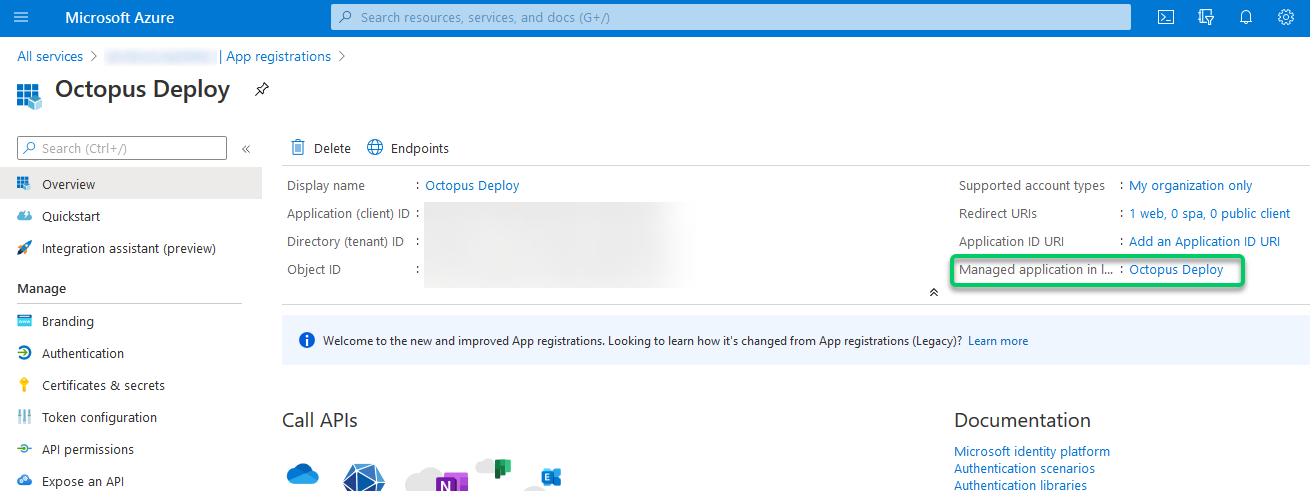Open the notifications bell
The image size is (1310, 491).
click(1246, 17)
